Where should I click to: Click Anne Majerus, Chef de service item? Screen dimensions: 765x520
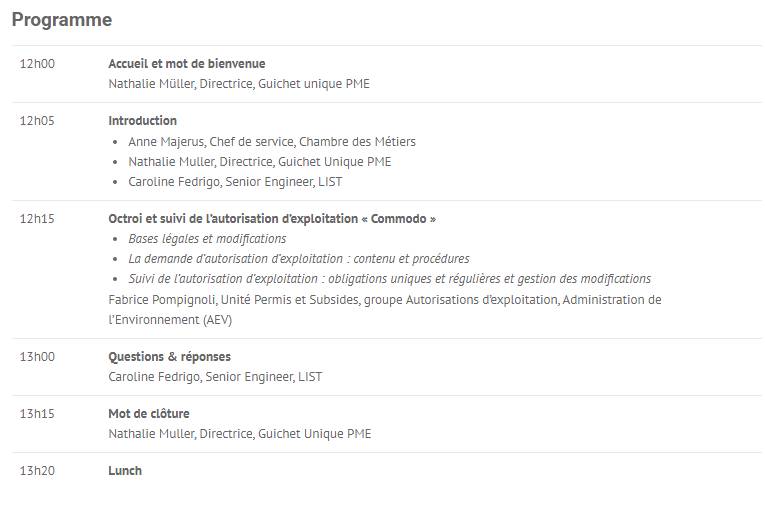(x=272, y=142)
